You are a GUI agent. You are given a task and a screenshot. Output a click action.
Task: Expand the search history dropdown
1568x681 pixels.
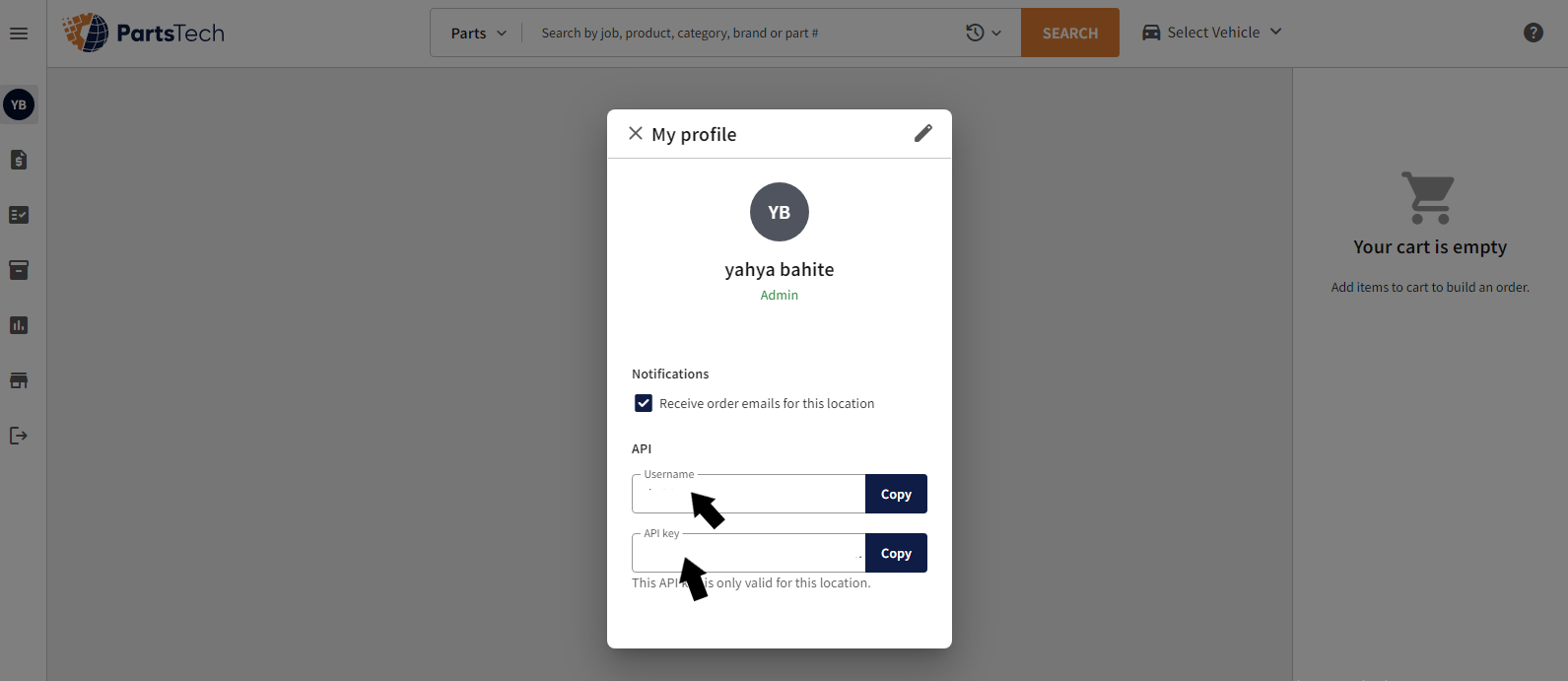(984, 33)
